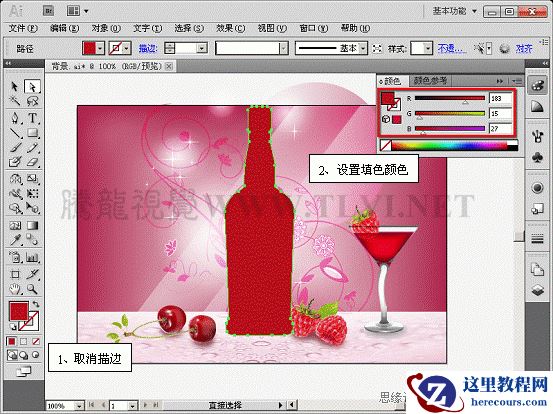Activate the Color fill mode button
This screenshot has height=414, width=553.
pos(12,341)
